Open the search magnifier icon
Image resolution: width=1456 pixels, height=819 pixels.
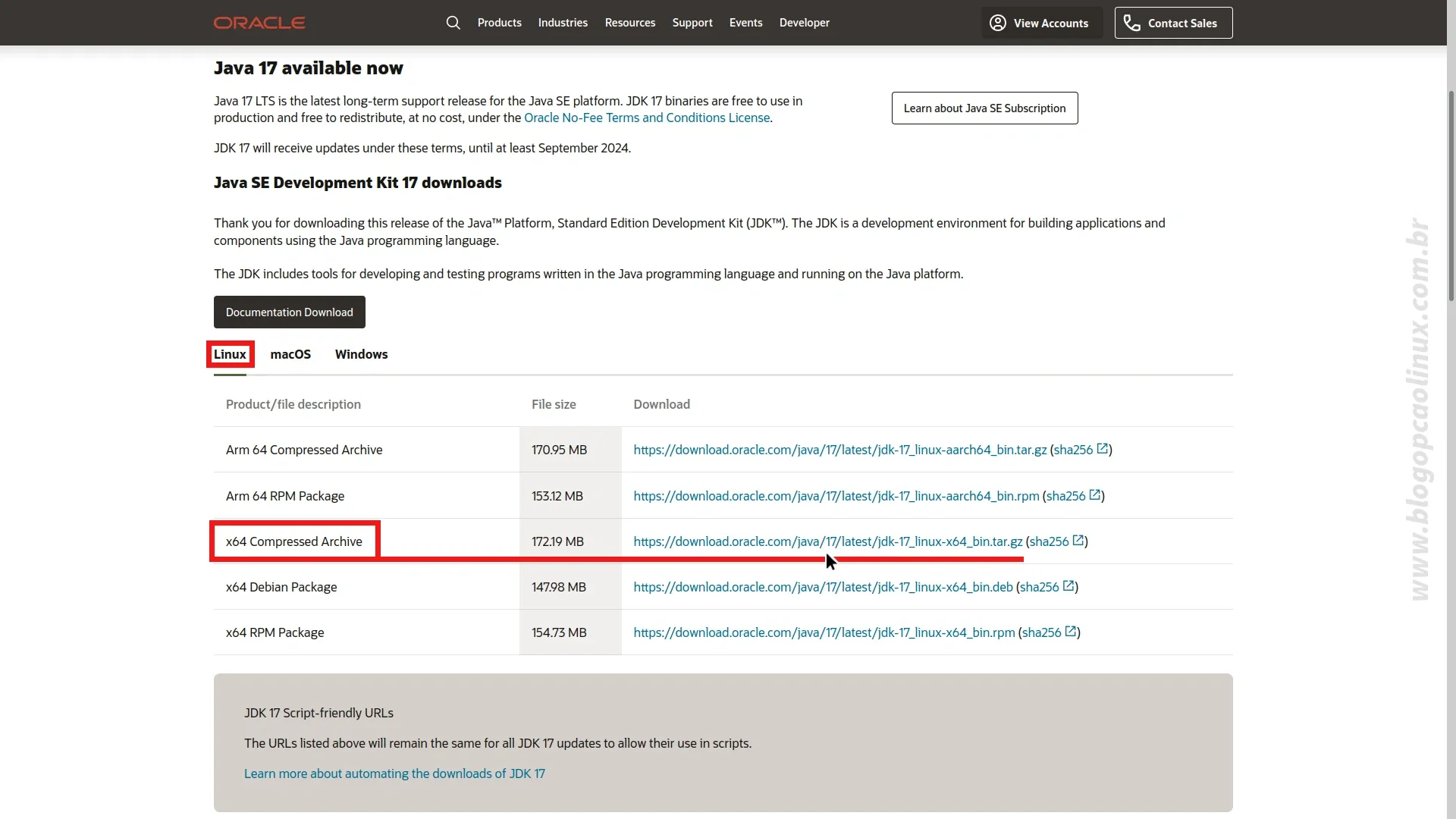[x=453, y=22]
